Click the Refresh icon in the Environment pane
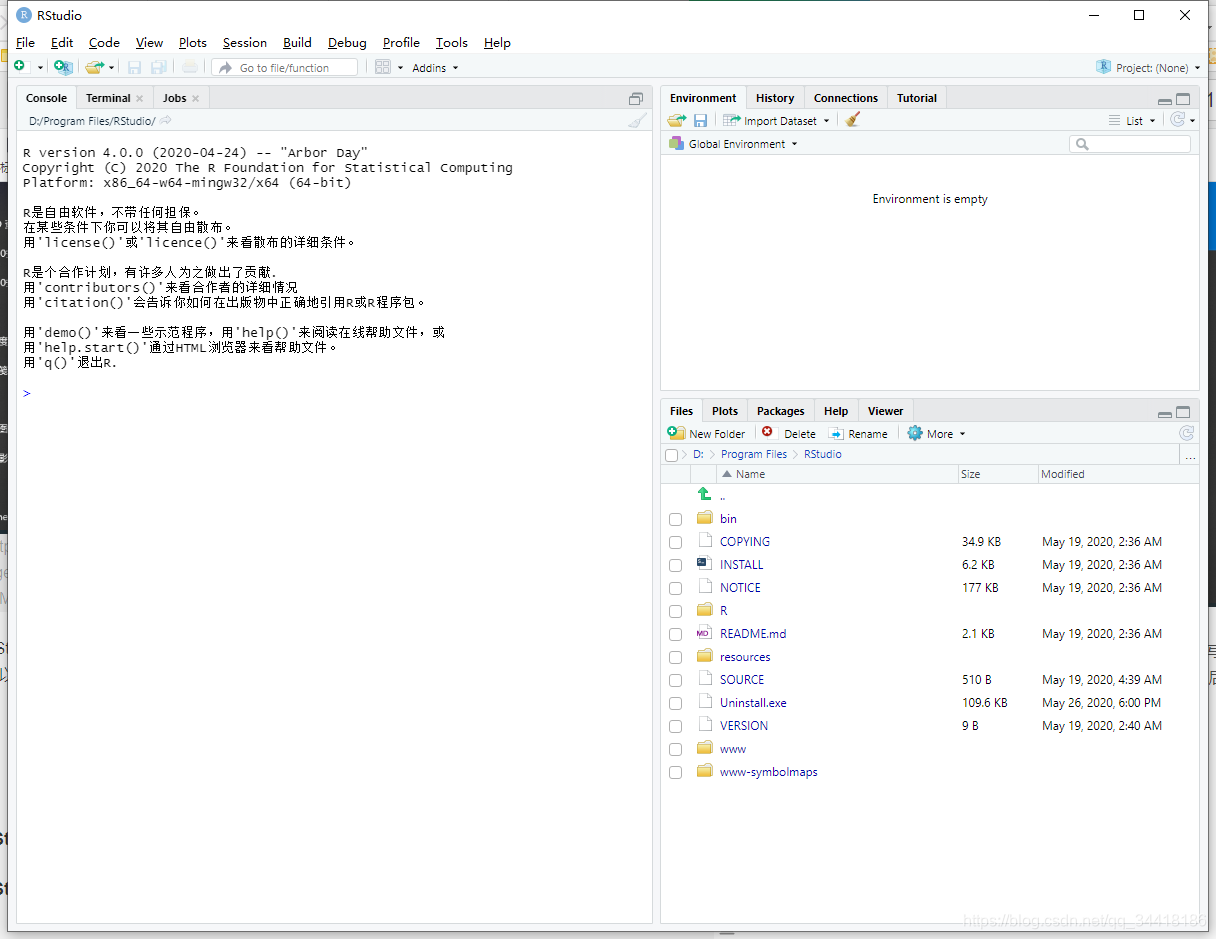1216x939 pixels. tap(1178, 120)
